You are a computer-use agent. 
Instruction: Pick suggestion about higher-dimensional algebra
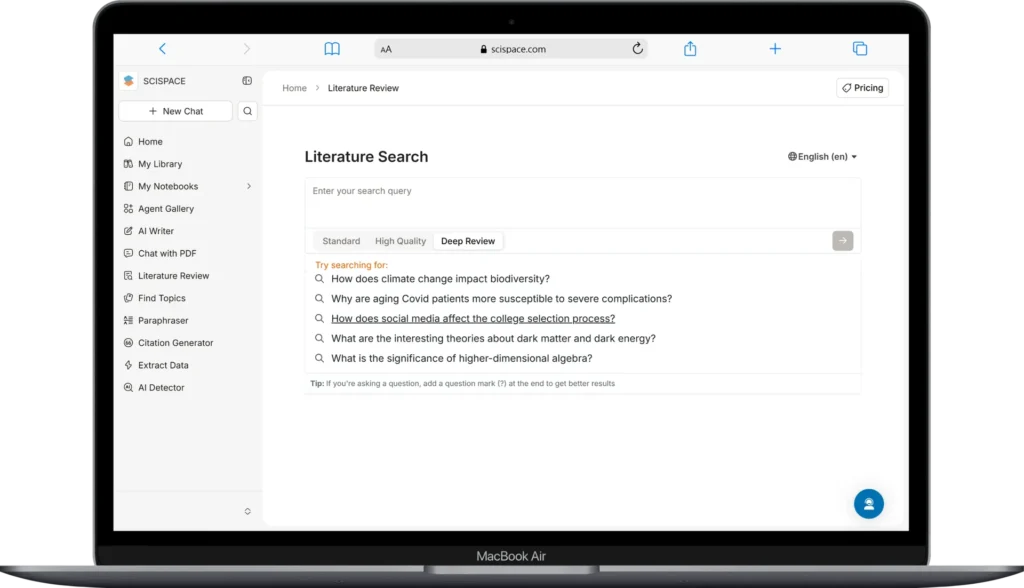(x=461, y=358)
